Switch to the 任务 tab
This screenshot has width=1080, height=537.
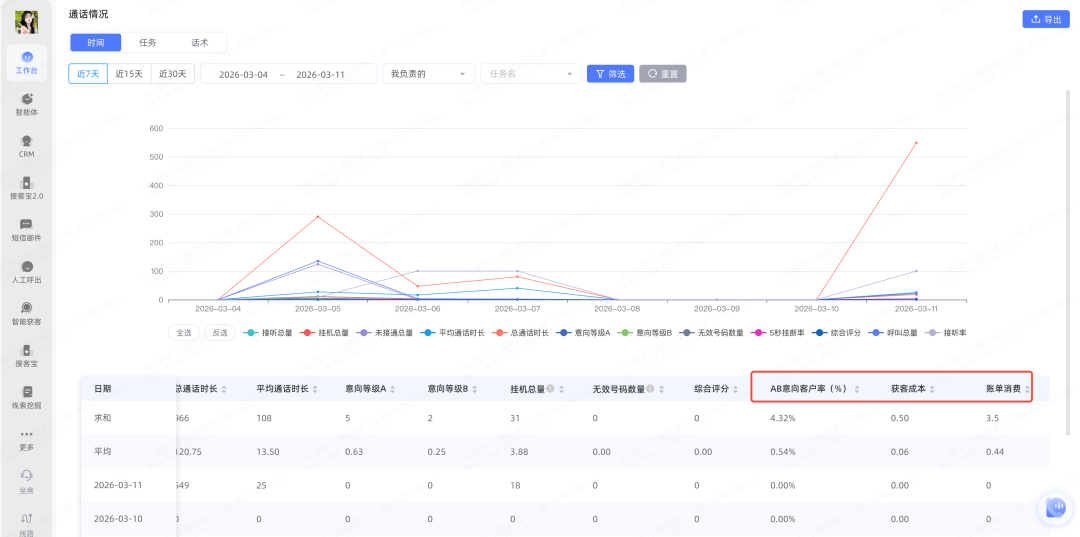tap(148, 43)
